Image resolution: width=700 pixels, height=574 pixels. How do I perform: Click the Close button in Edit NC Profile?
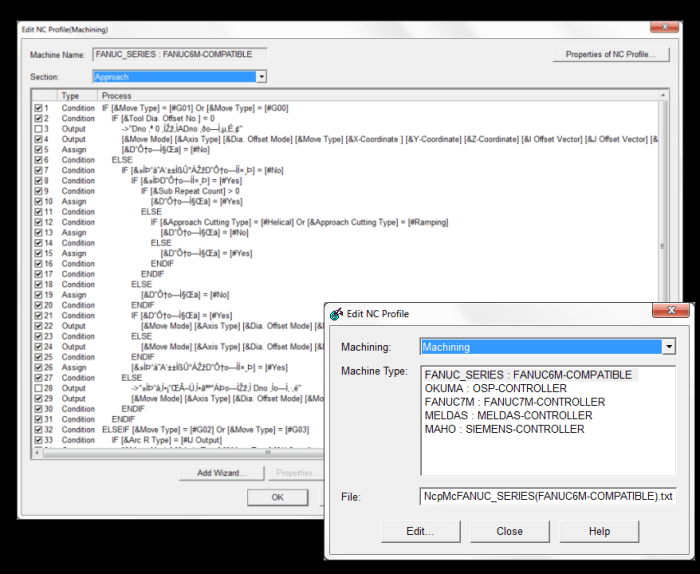(509, 531)
